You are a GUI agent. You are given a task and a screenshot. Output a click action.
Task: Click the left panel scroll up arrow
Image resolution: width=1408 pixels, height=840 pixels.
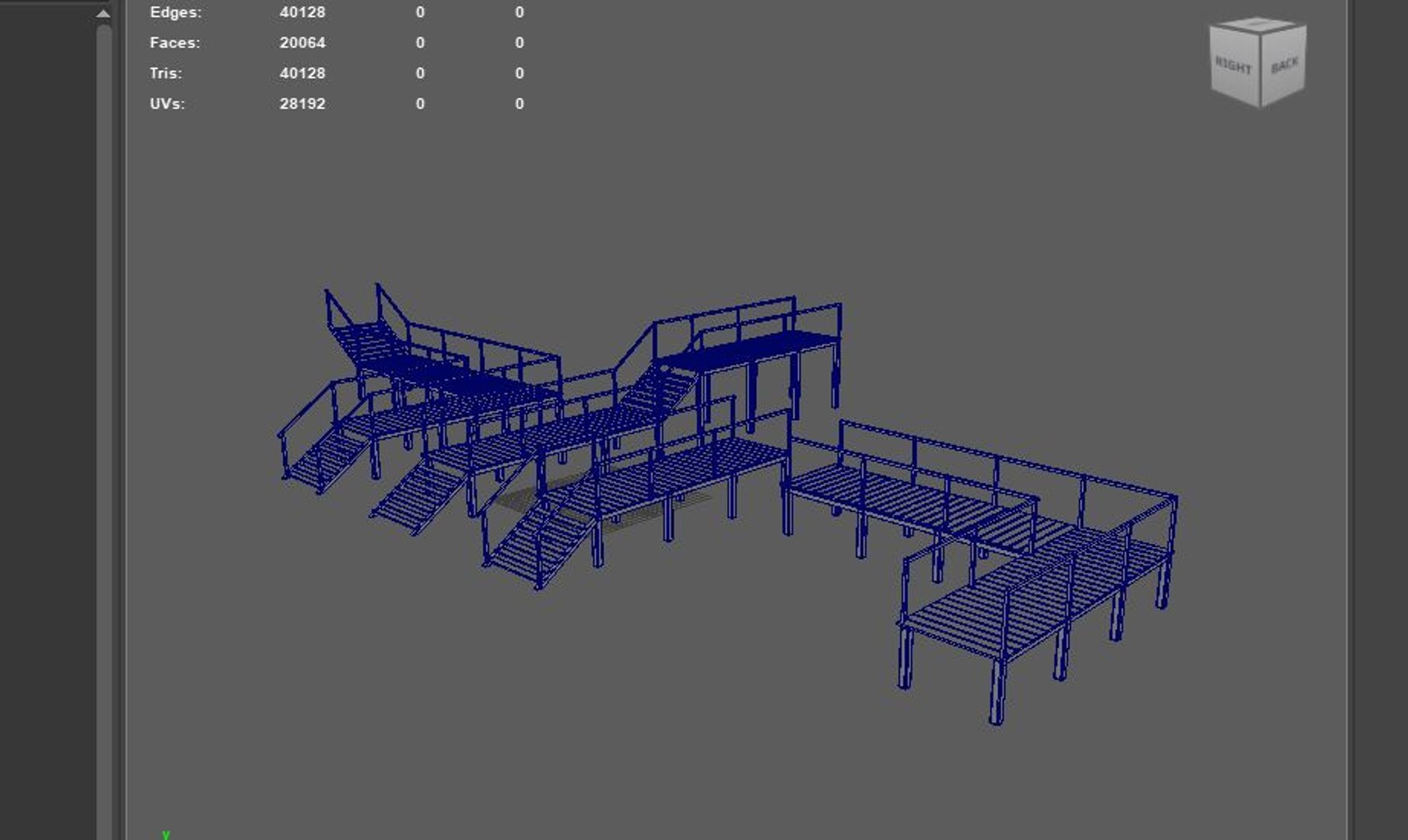(x=103, y=13)
